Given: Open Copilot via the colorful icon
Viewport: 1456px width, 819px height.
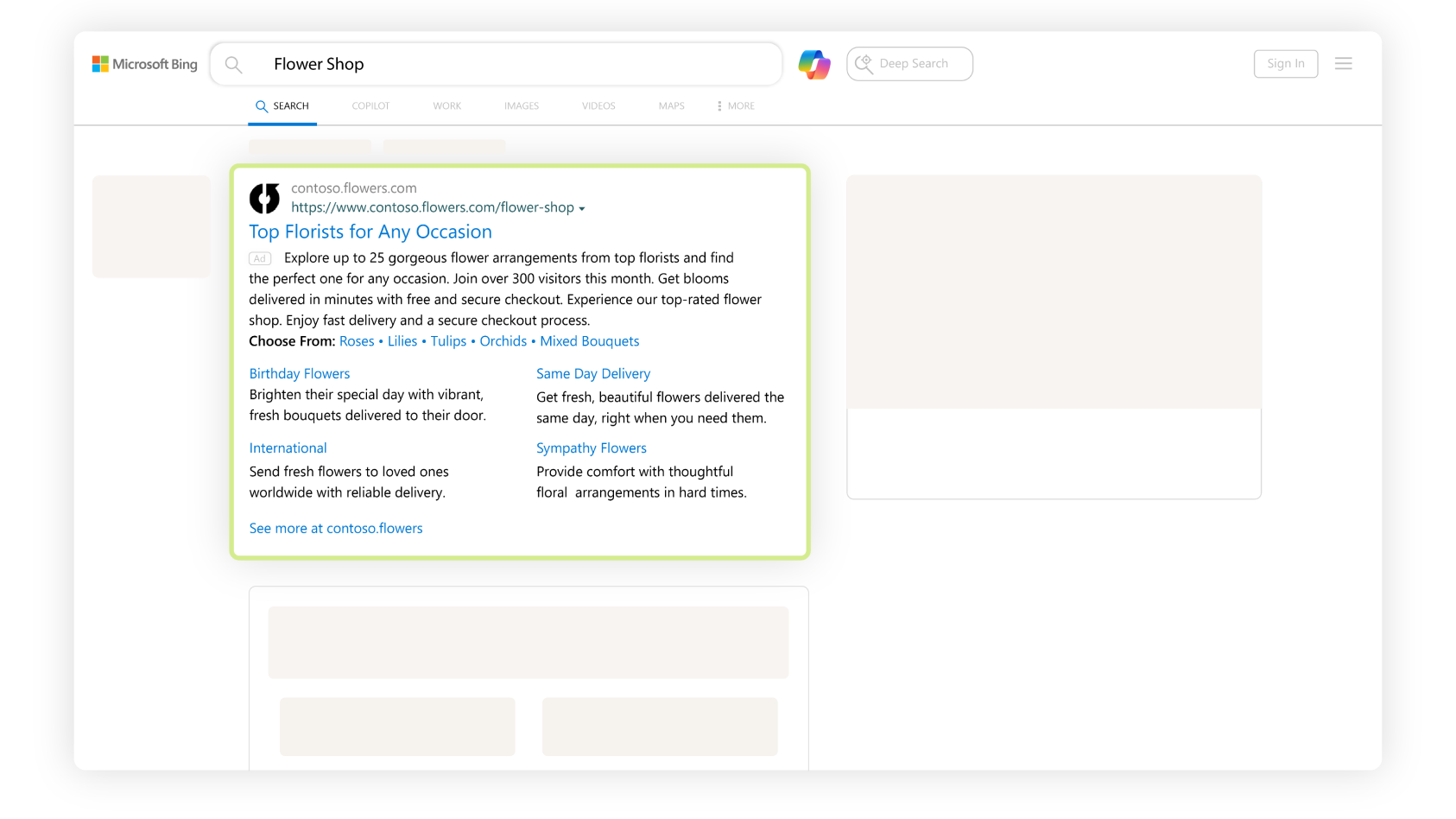Looking at the screenshot, I should pyautogui.click(x=813, y=64).
